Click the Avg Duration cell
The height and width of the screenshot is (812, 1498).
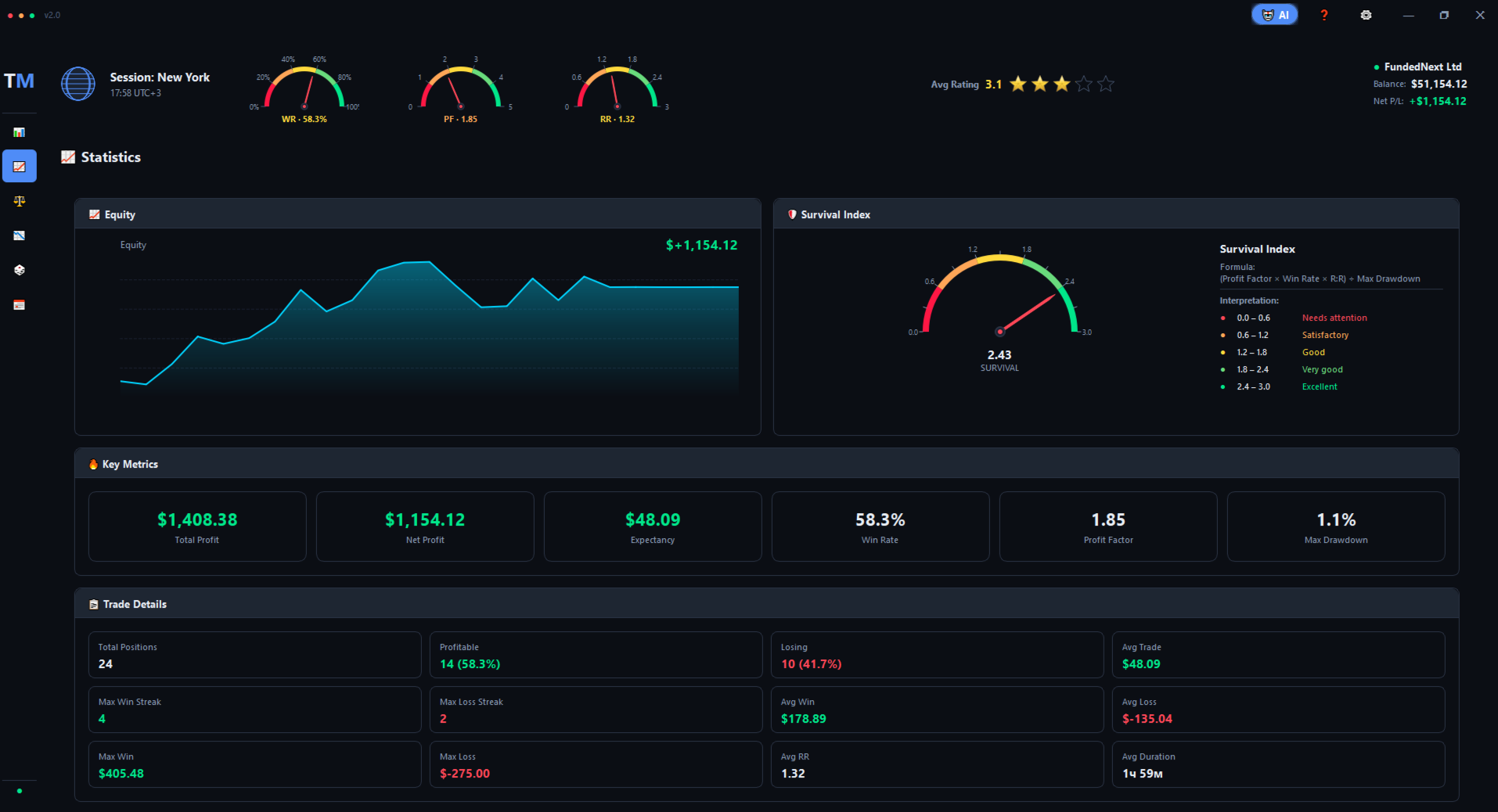1278,764
